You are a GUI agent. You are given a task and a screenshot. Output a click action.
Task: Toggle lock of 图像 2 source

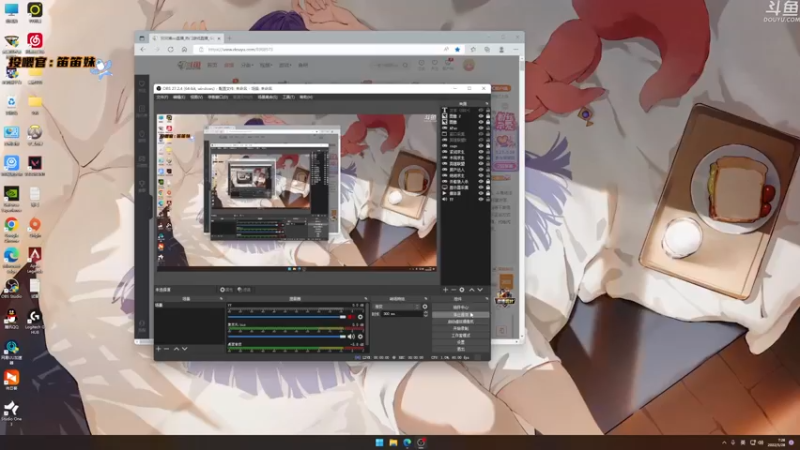click(x=487, y=116)
